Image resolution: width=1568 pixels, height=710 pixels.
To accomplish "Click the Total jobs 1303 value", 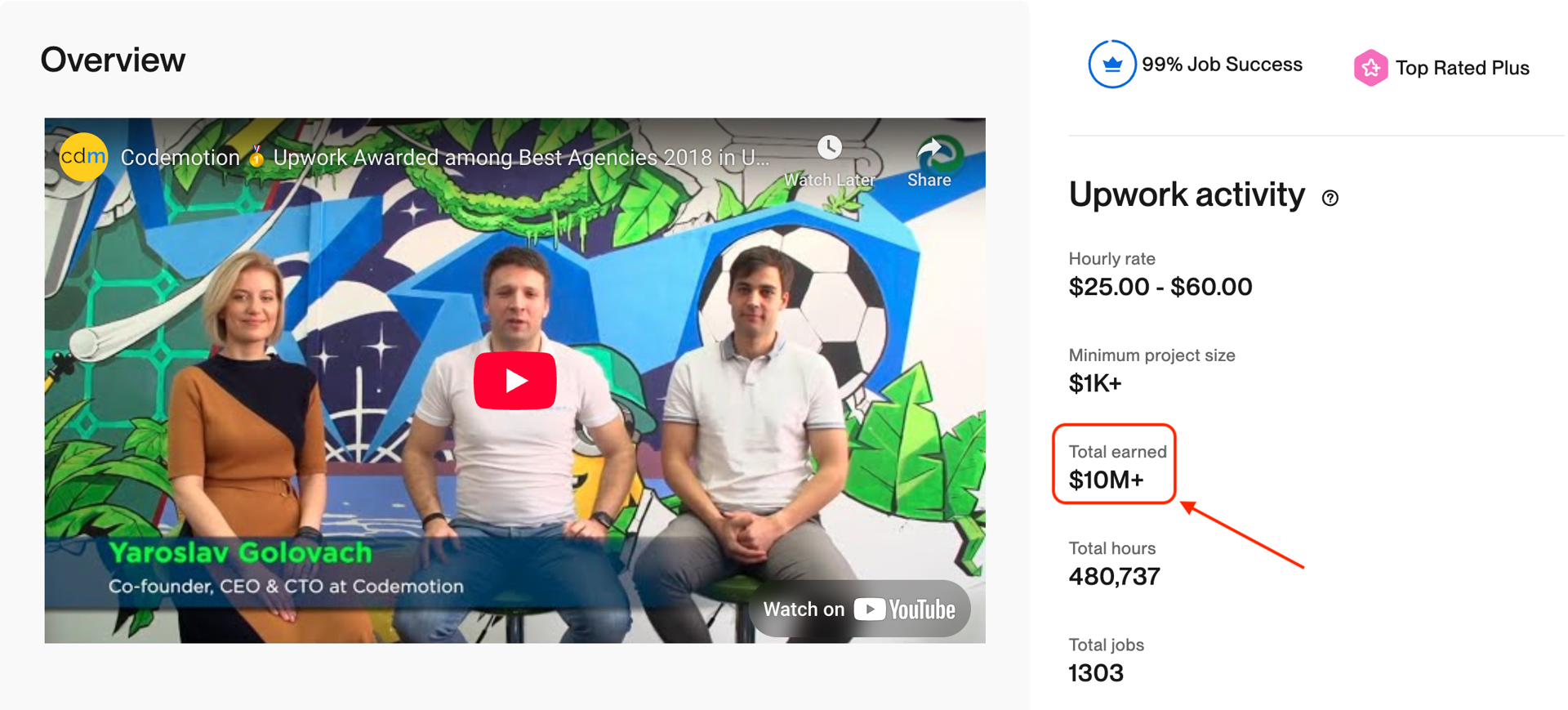I will [x=1096, y=673].
